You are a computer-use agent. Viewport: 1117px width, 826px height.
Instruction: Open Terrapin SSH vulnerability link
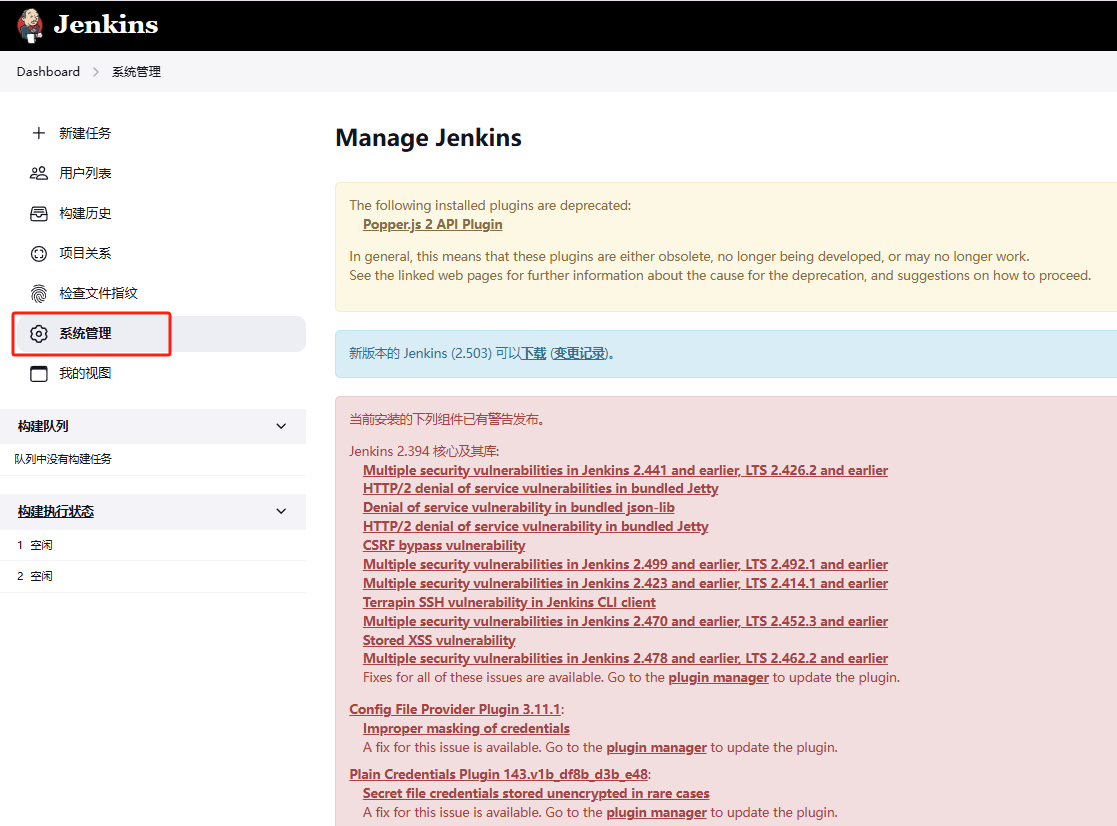coord(509,602)
